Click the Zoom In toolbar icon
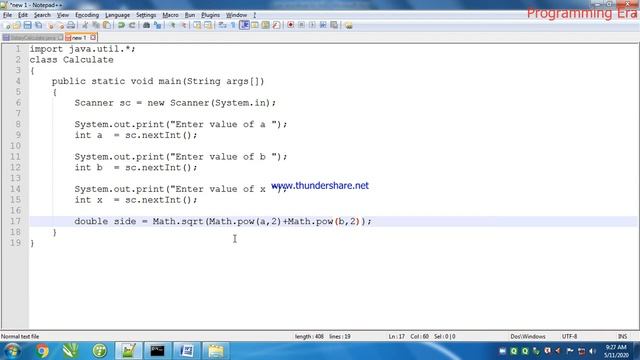640x360 pixels. click(x=173, y=25)
